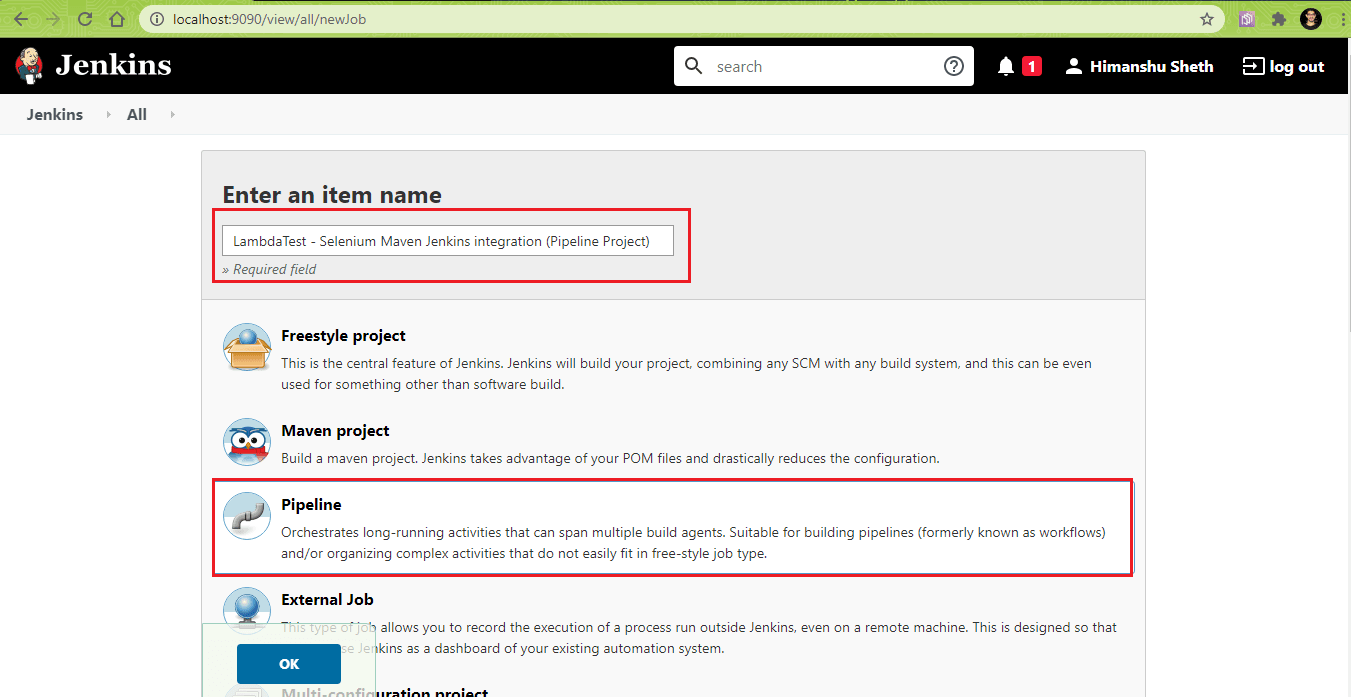Open the Jenkins home logo
Screen dimensions: 1351x697
click(92, 65)
